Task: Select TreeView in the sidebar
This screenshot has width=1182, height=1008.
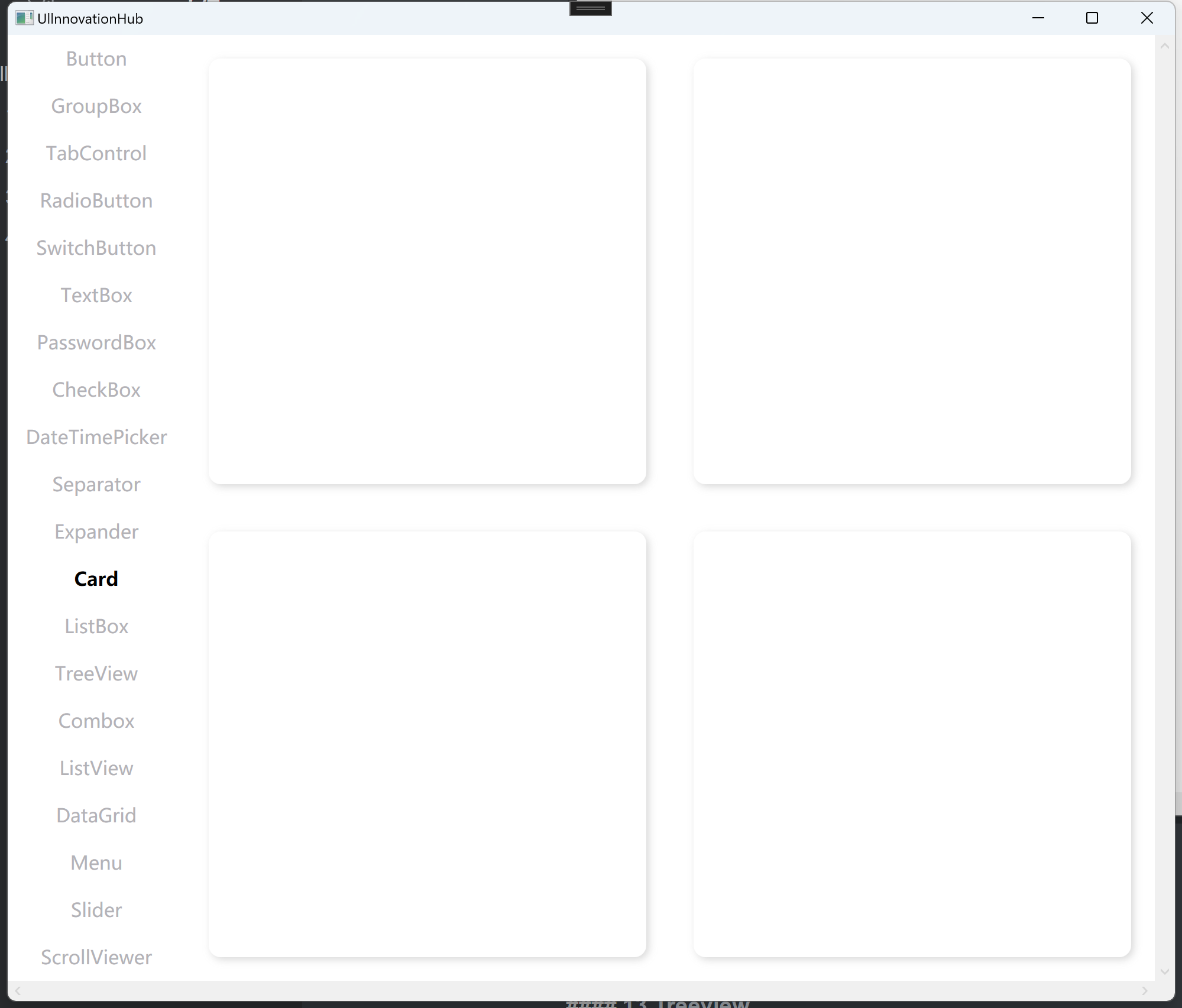Action: 96,674
